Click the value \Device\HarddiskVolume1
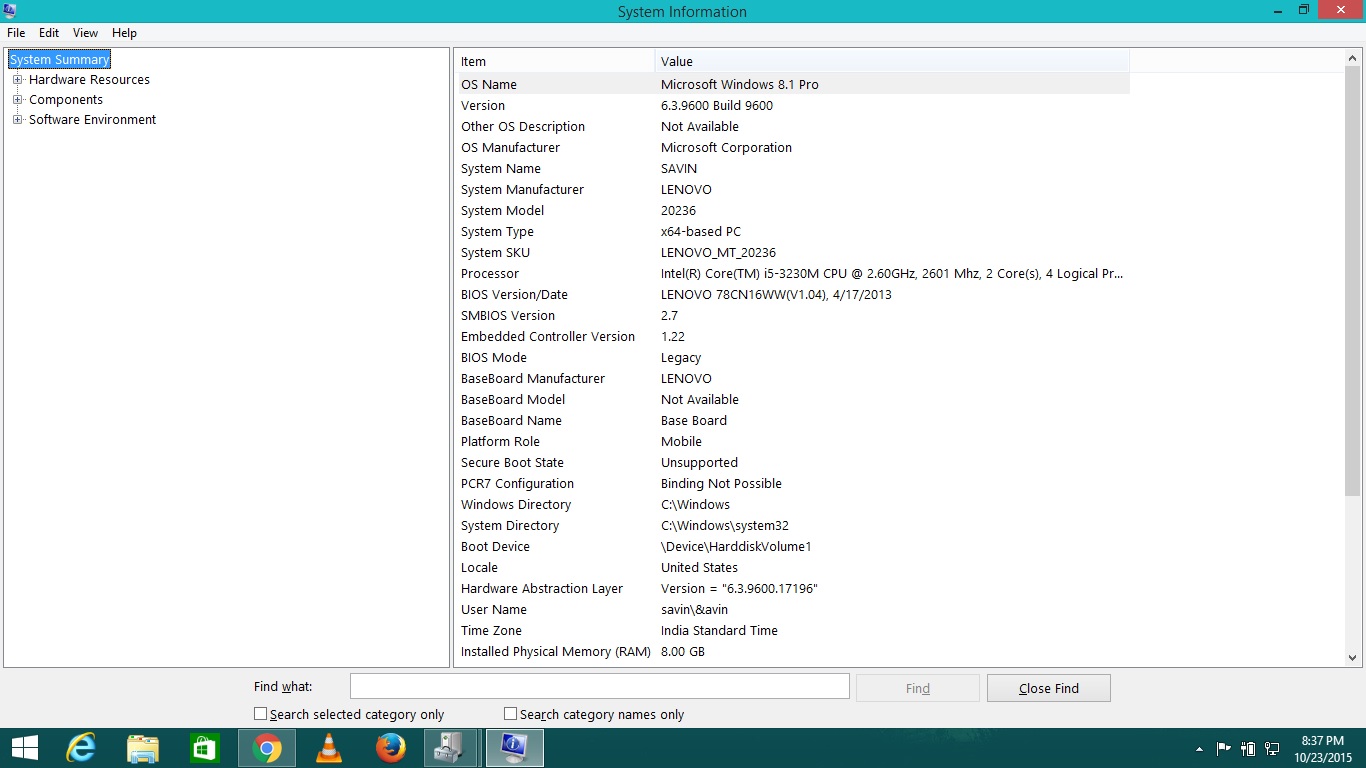This screenshot has height=768, width=1366. (736, 546)
